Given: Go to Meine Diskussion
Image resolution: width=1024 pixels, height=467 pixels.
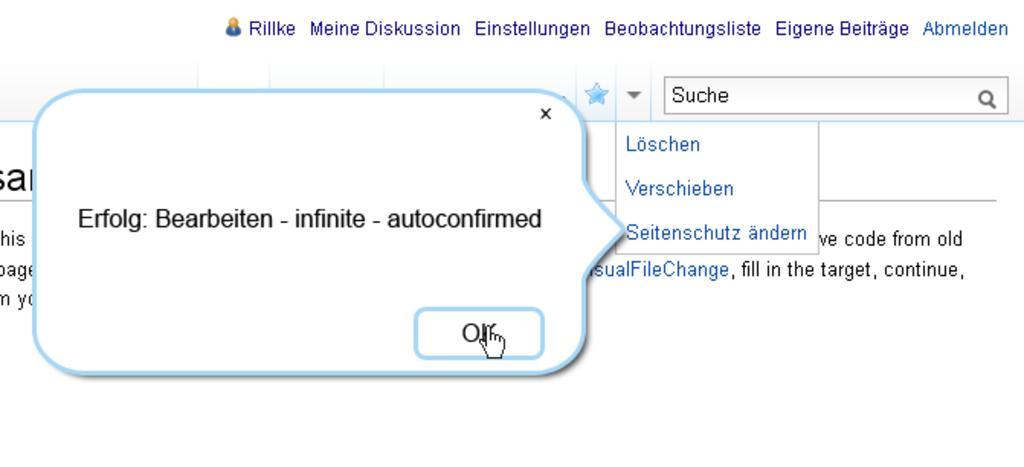Looking at the screenshot, I should pos(385,29).
